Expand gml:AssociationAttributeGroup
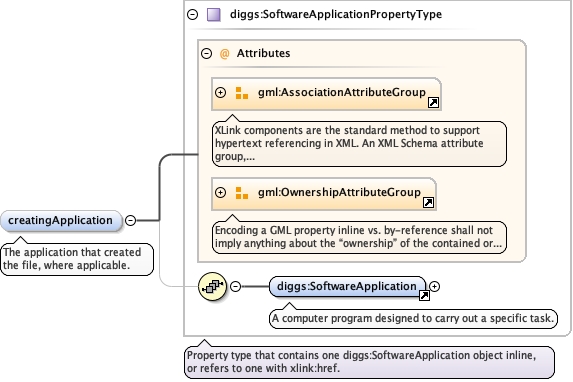Viewport: 573px width, 382px height. [220, 92]
